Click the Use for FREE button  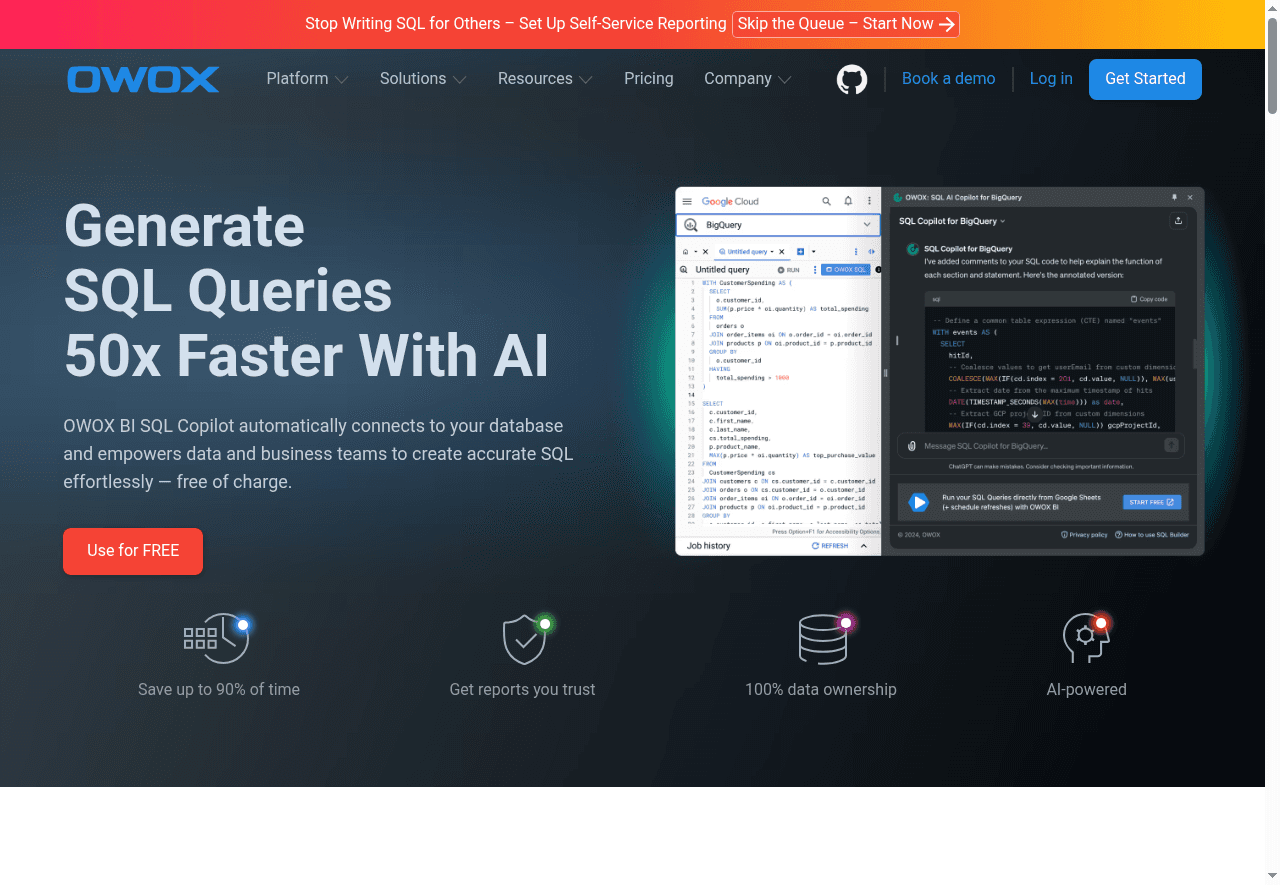click(x=133, y=551)
